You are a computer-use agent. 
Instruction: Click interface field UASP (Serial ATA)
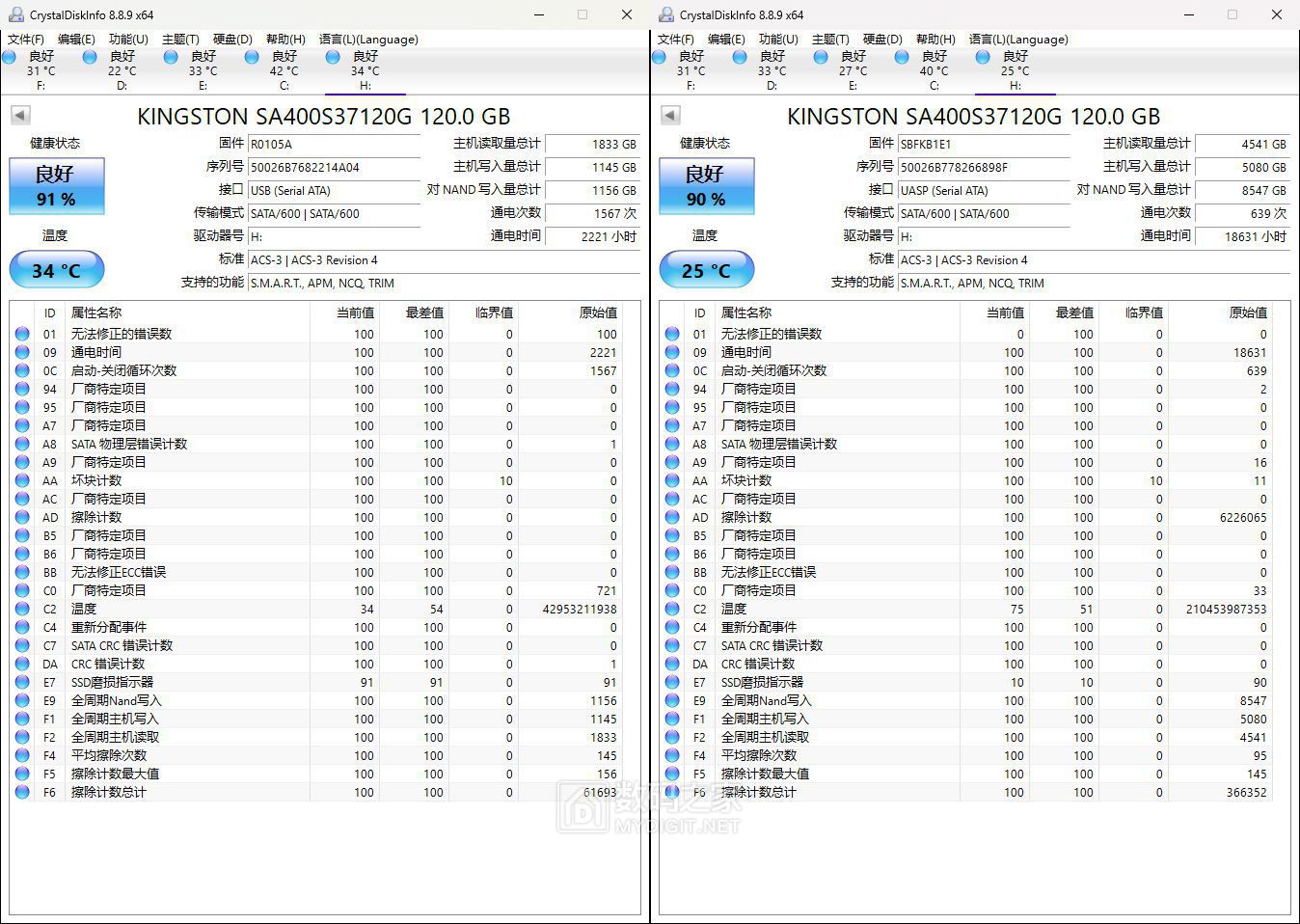985,190
